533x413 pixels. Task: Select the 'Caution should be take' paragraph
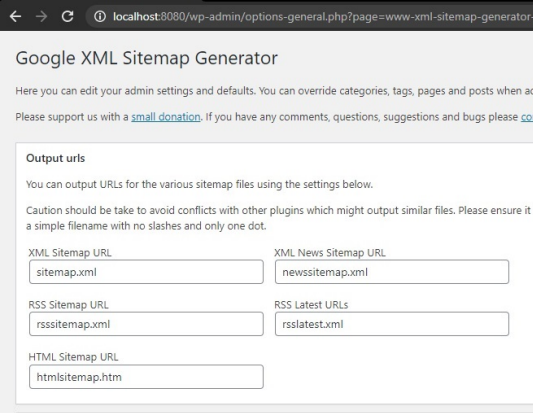pyautogui.click(x=279, y=218)
